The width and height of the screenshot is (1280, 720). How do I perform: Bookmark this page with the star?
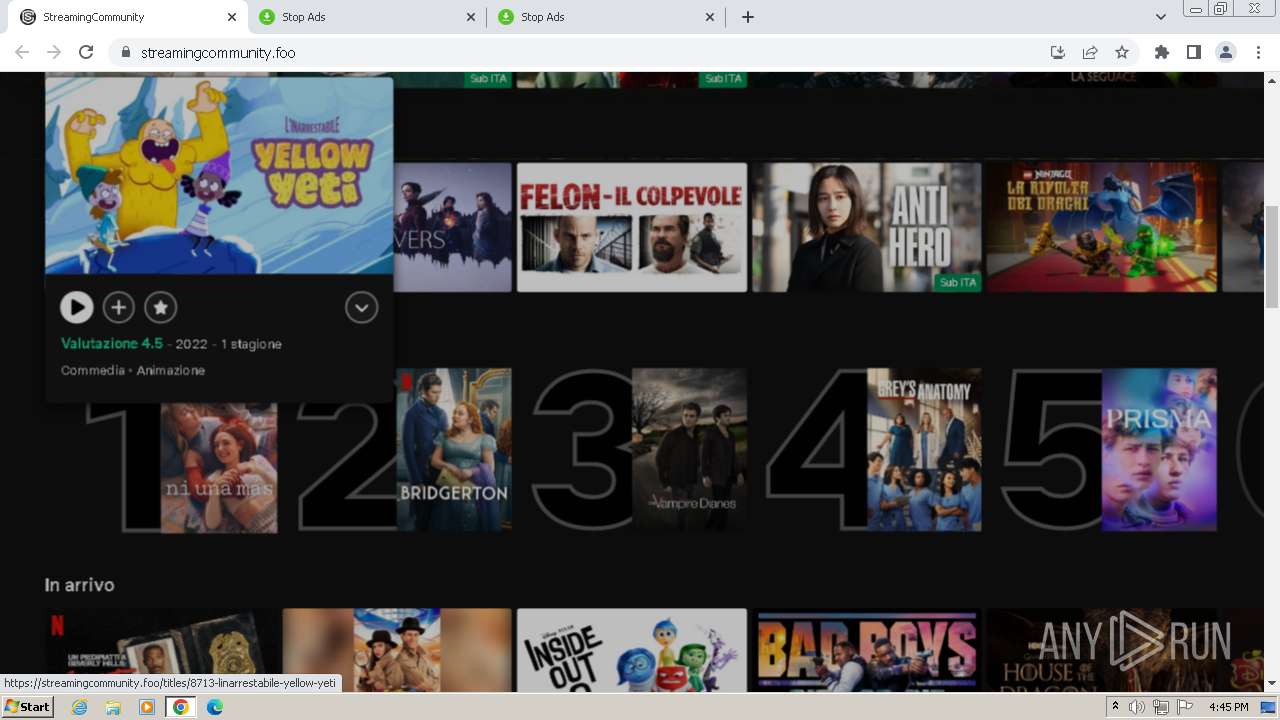pyautogui.click(x=1122, y=52)
